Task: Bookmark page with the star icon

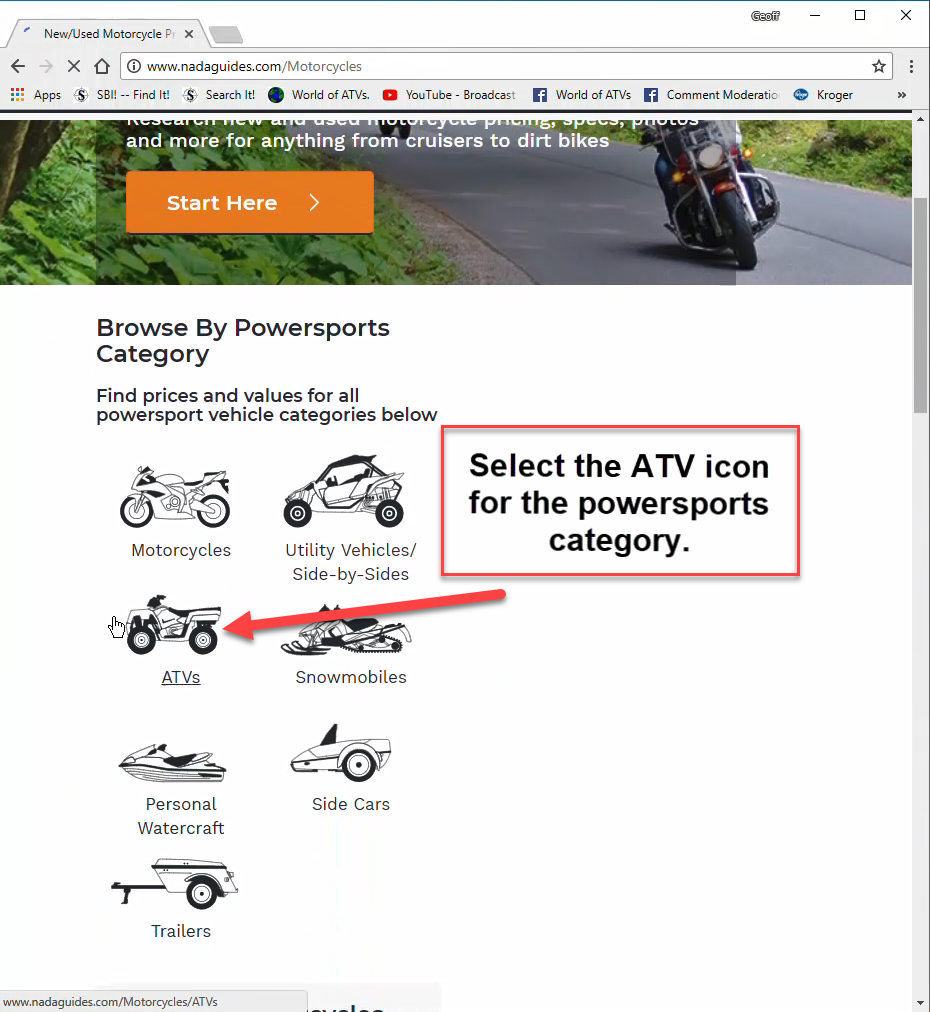Action: point(878,66)
